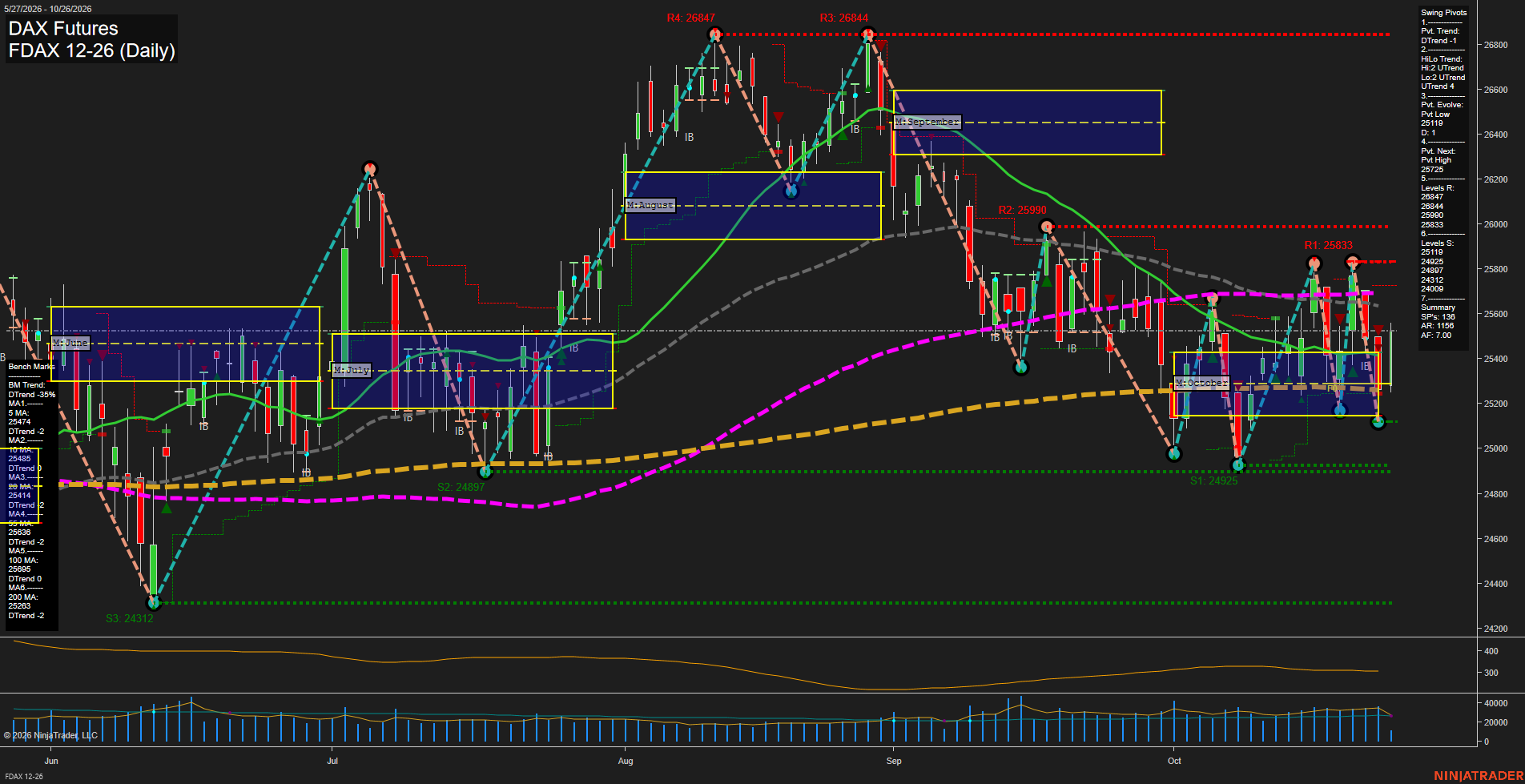Click the Sep label on the time axis

pyautogui.click(x=894, y=761)
